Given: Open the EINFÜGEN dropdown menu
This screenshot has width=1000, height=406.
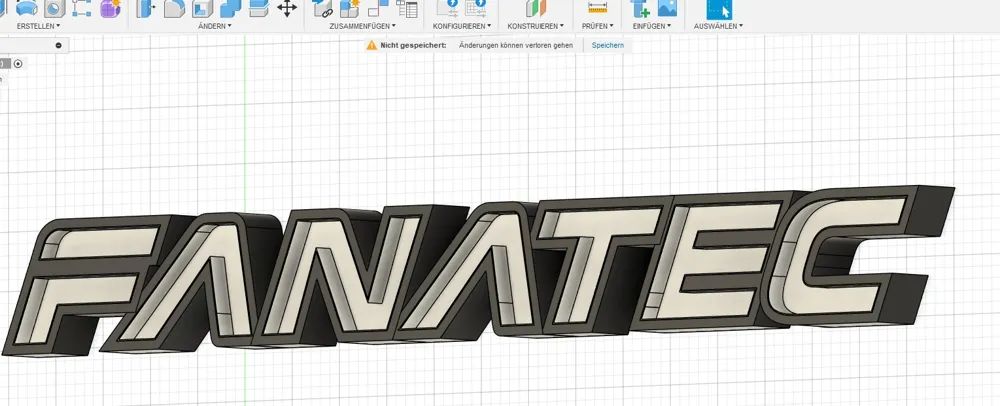Looking at the screenshot, I should (x=652, y=26).
